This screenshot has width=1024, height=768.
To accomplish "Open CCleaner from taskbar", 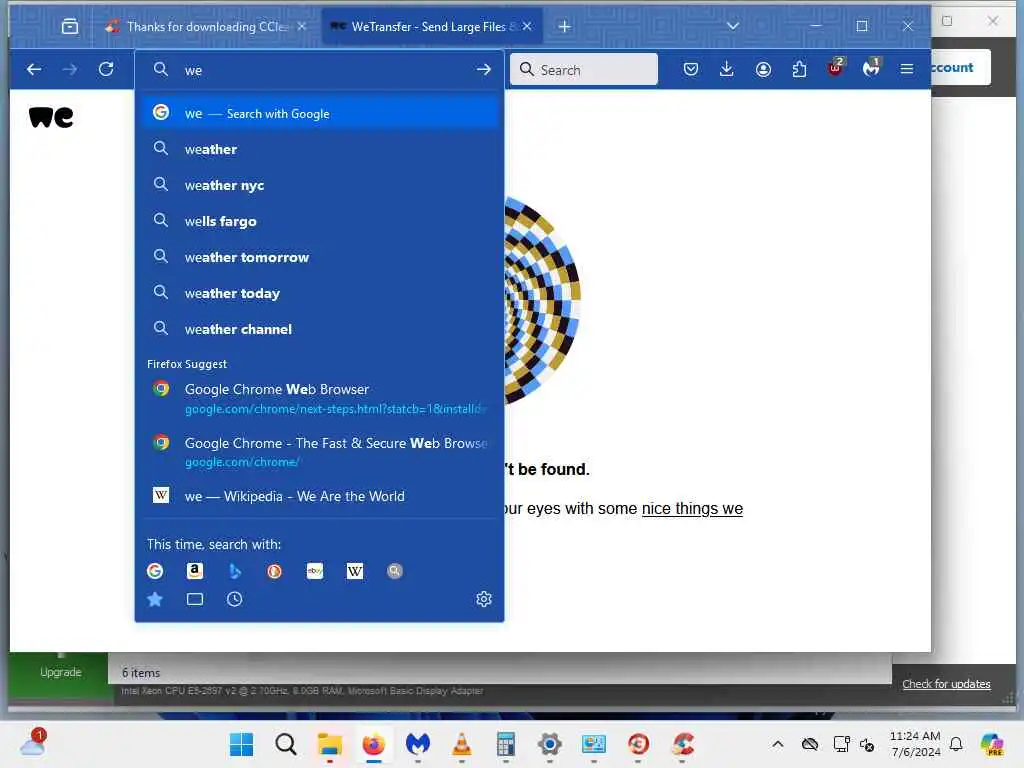I will click(682, 744).
